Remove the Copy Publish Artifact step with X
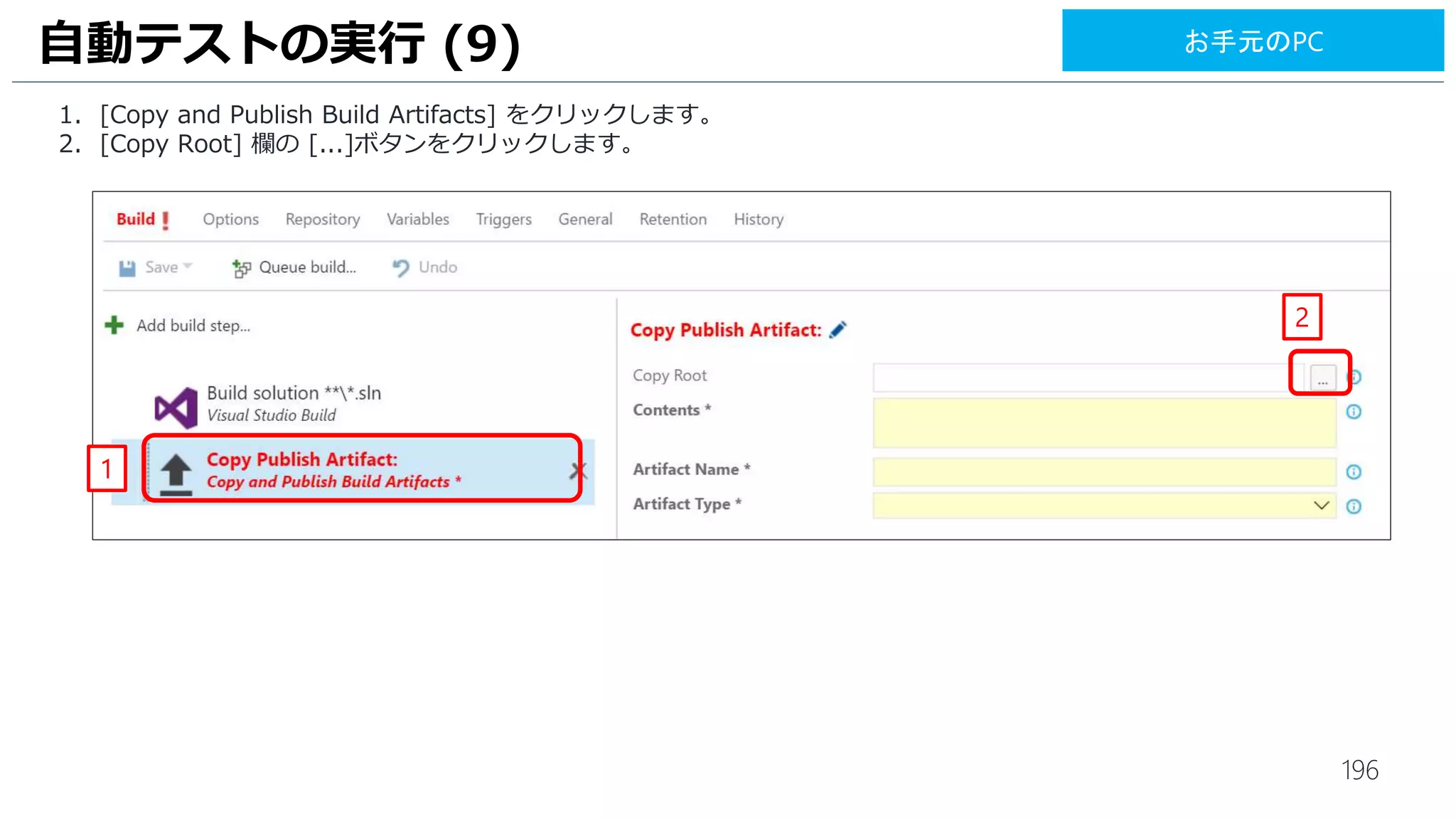The height and width of the screenshot is (819, 1456). pos(577,470)
